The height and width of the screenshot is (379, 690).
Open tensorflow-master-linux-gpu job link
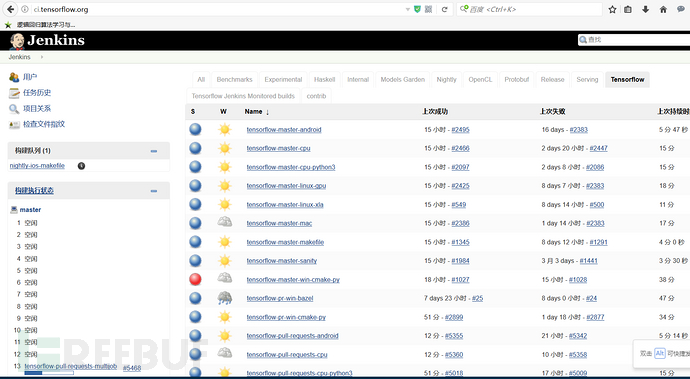pyautogui.click(x=286, y=186)
